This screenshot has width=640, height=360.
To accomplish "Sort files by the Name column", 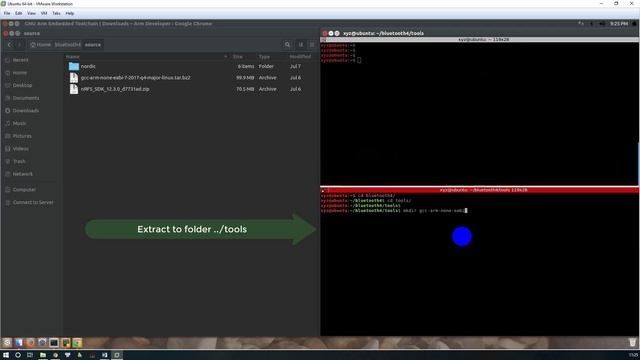I will click(73, 57).
